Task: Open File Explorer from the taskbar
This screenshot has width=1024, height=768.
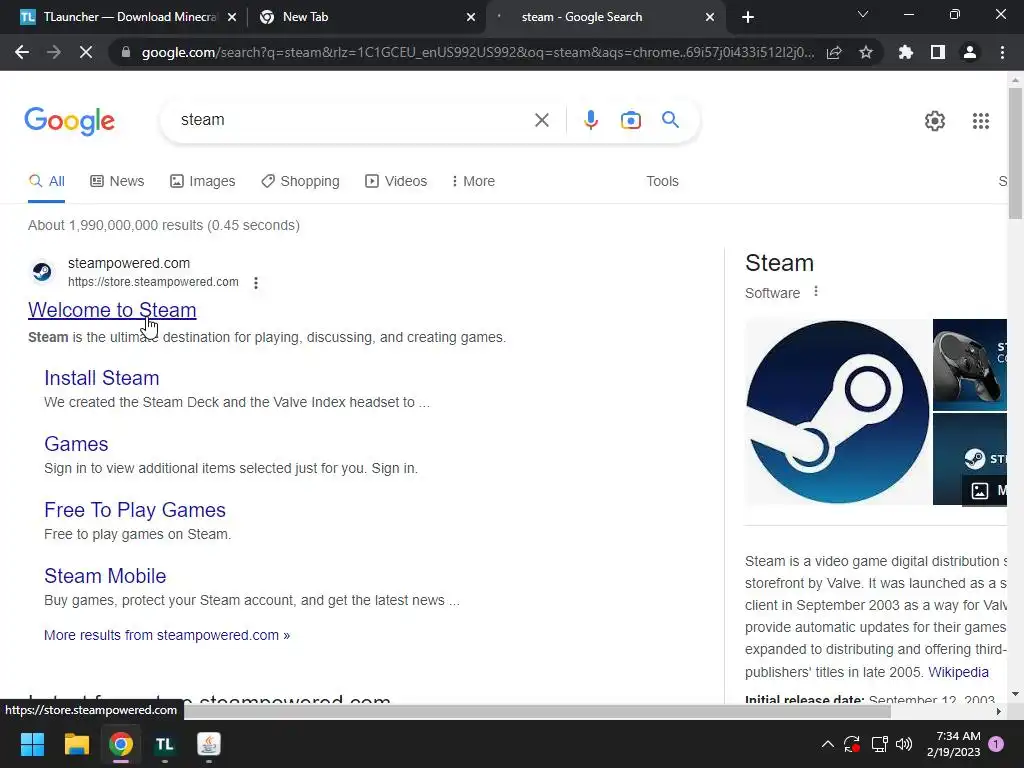Action: click(x=76, y=744)
